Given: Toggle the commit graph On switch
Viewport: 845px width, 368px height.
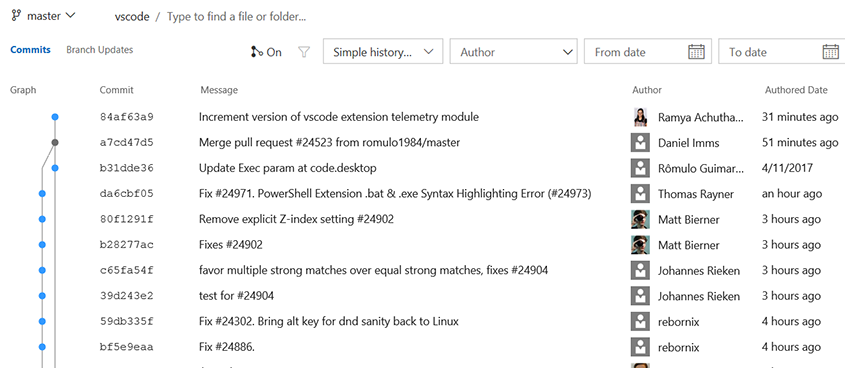Looking at the screenshot, I should click(266, 52).
